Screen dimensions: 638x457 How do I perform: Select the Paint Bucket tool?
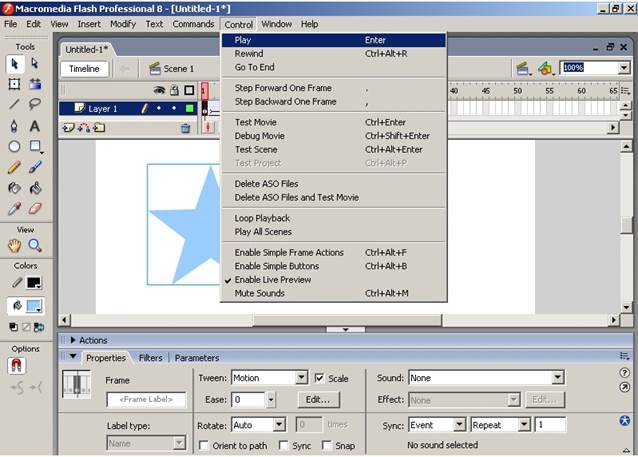pyautogui.click(x=35, y=188)
